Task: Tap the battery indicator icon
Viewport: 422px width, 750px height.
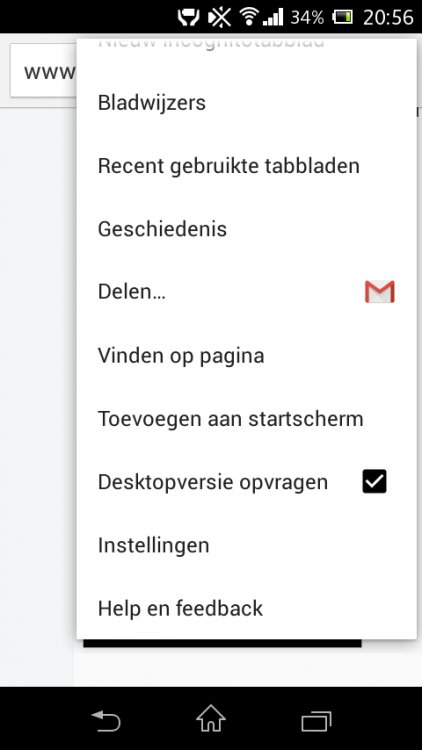Action: [x=343, y=18]
